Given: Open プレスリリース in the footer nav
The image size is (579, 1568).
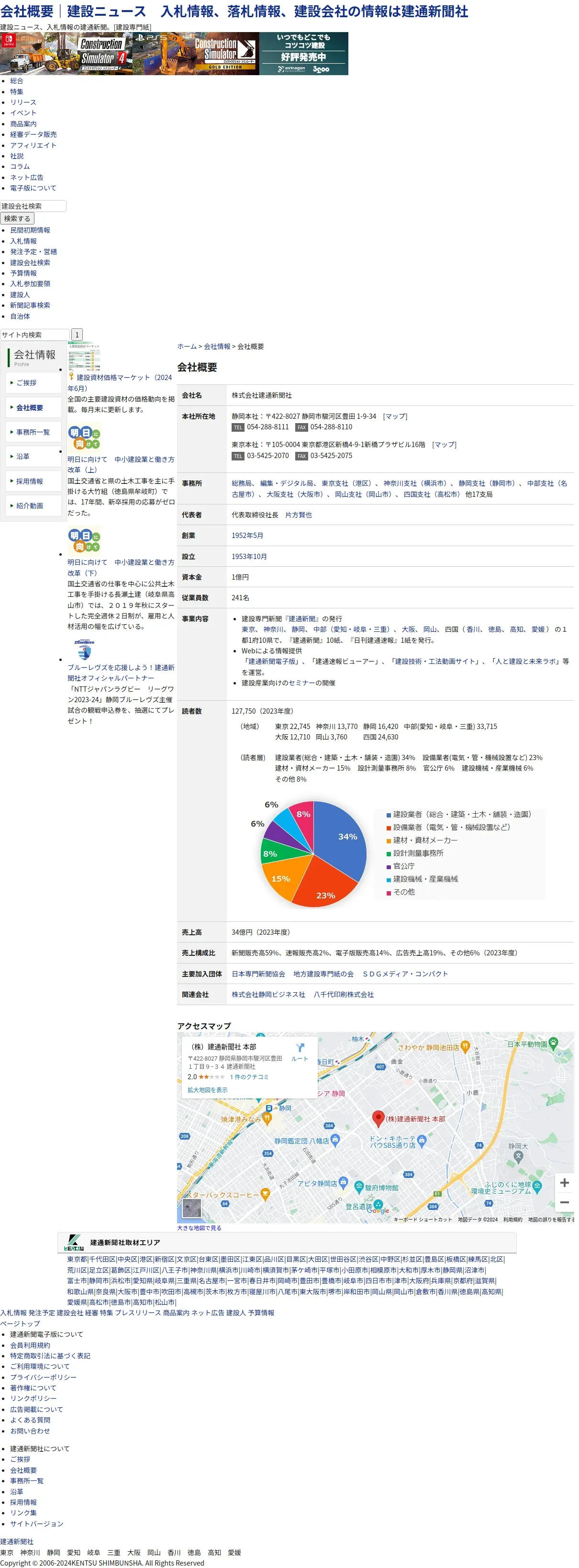Looking at the screenshot, I should pyautogui.click(x=138, y=1313).
